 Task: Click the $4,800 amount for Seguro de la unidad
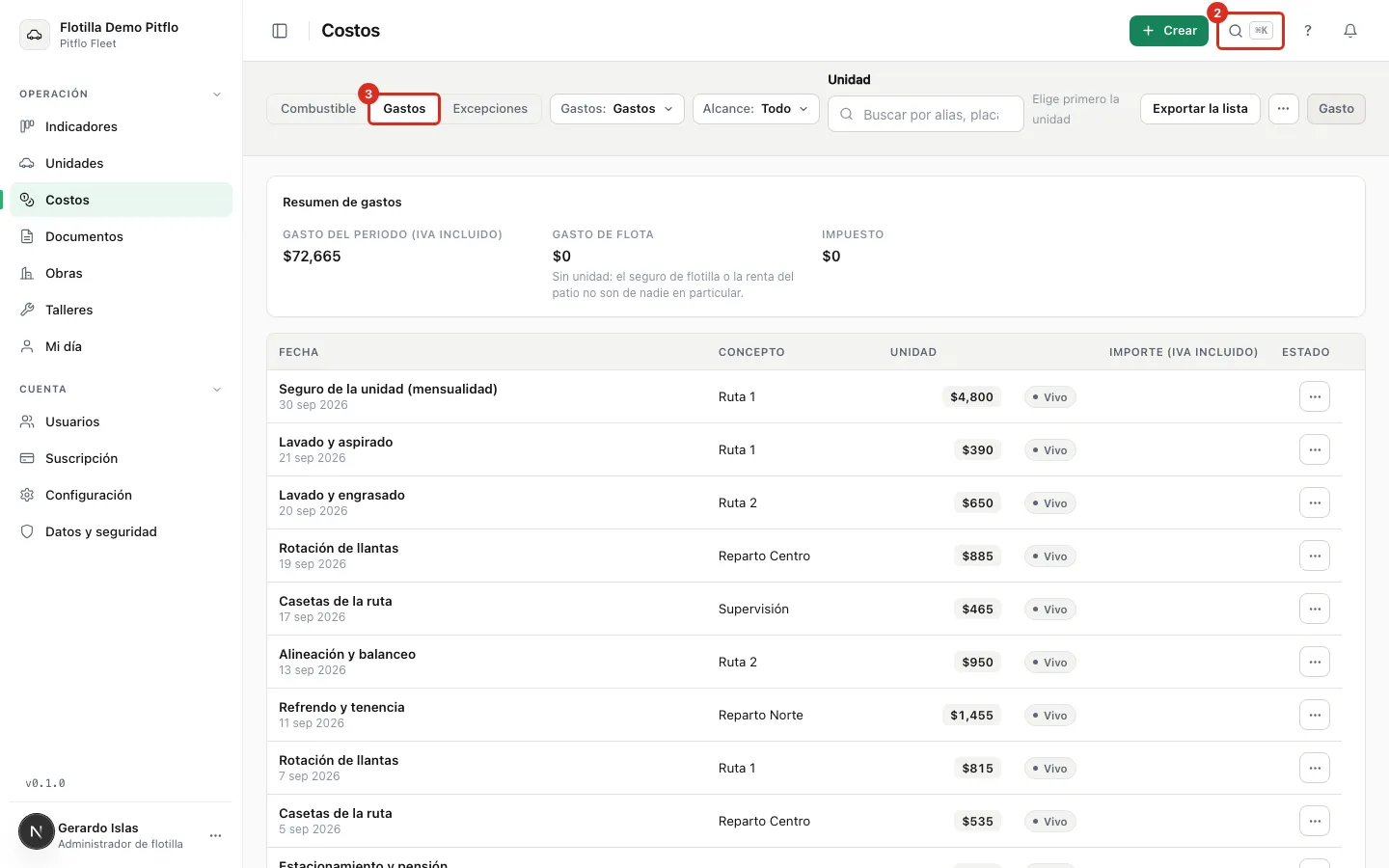click(971, 397)
